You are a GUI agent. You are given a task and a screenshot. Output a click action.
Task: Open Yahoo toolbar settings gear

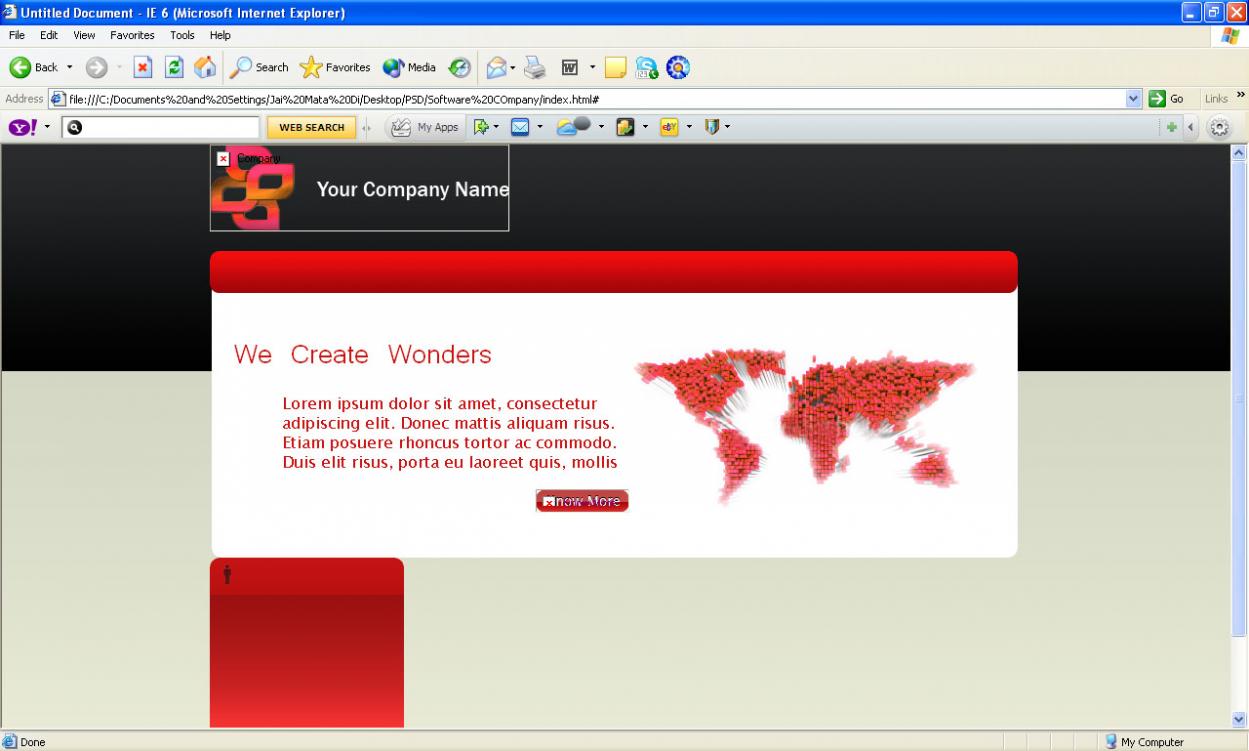pyautogui.click(x=1219, y=127)
